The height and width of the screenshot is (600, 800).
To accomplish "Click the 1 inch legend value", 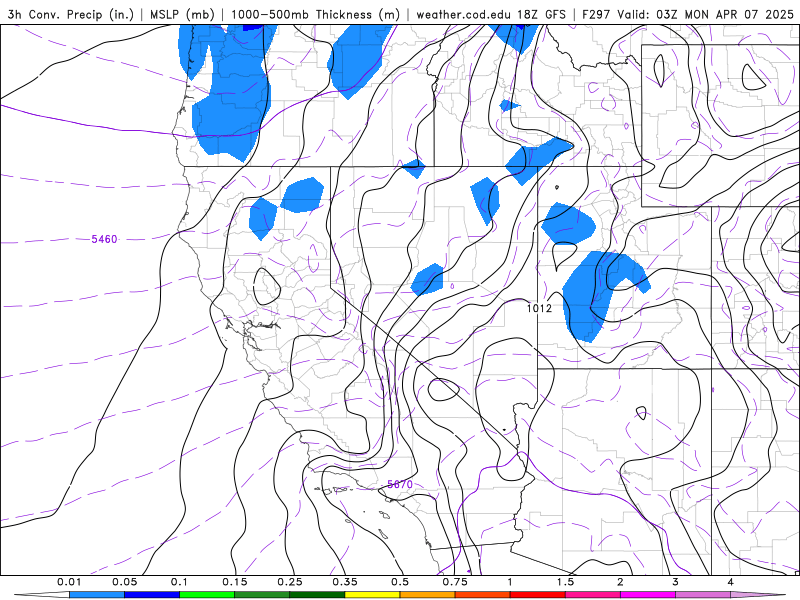I will (x=510, y=582).
